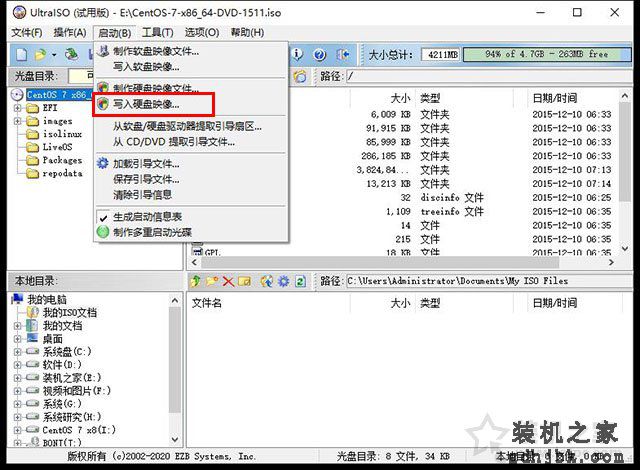Screen dimensions: 640x470
Task: Expand the 桌面 tree node
Action: click(x=17, y=339)
